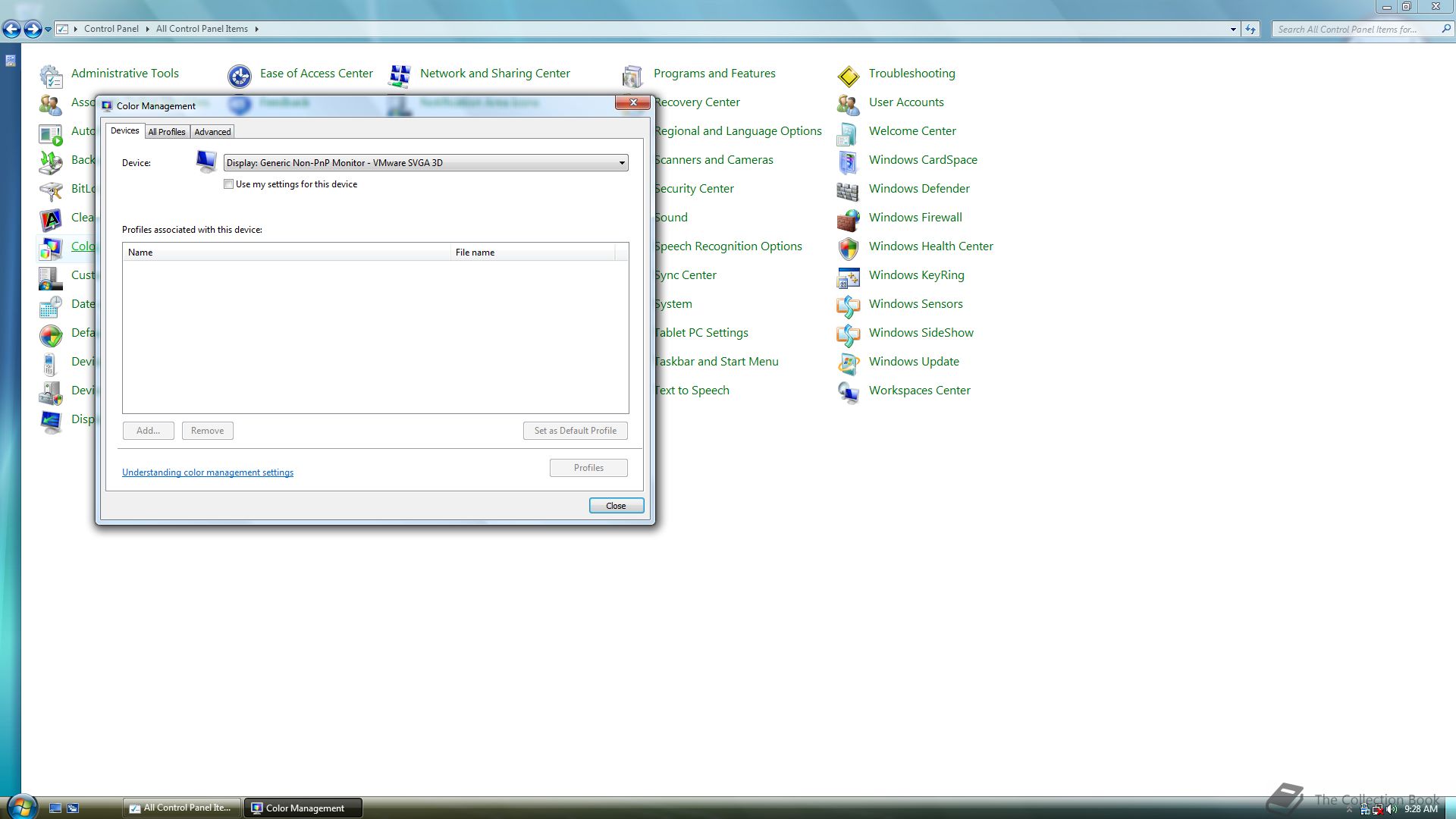Enable Use my settings for this device

(x=229, y=184)
